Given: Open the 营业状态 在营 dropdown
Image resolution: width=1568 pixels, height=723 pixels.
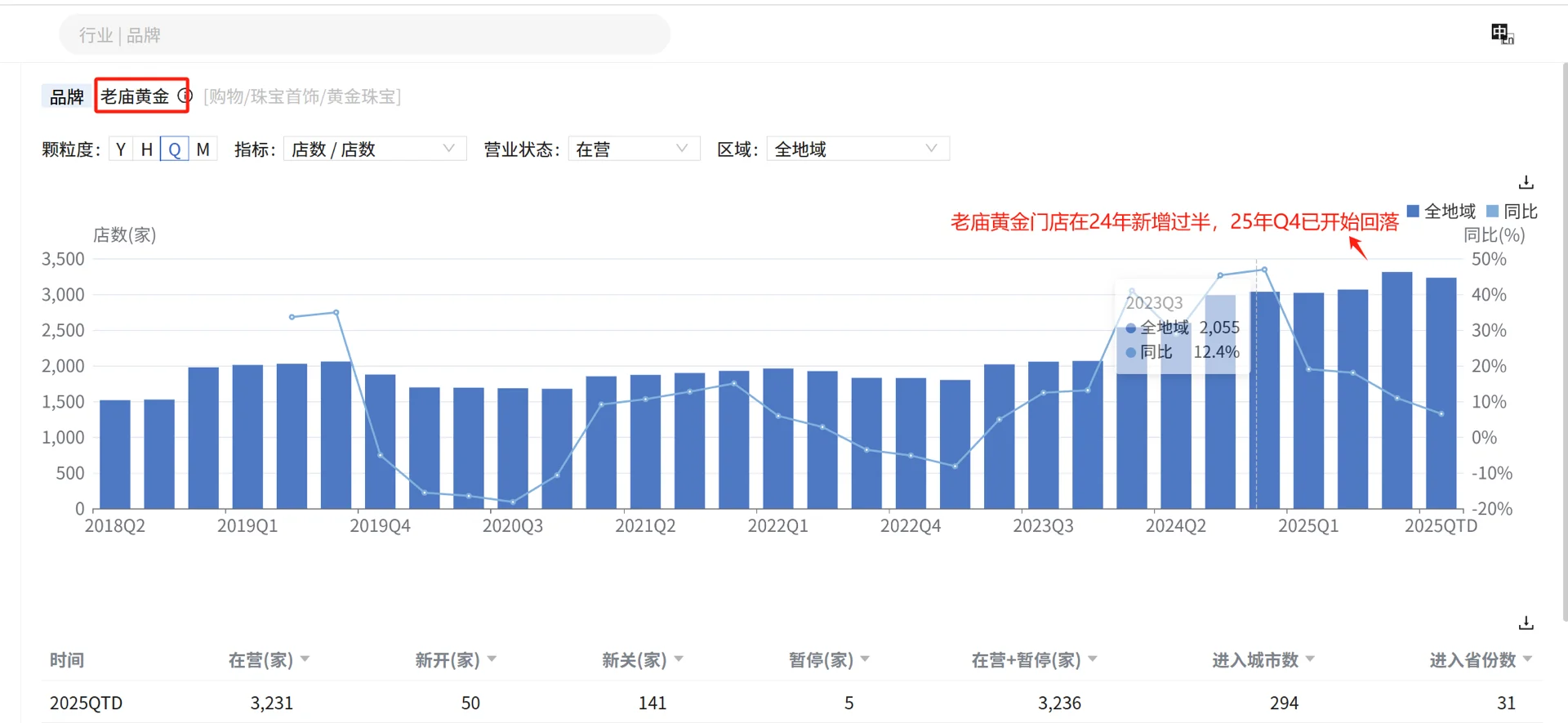Looking at the screenshot, I should click(634, 149).
